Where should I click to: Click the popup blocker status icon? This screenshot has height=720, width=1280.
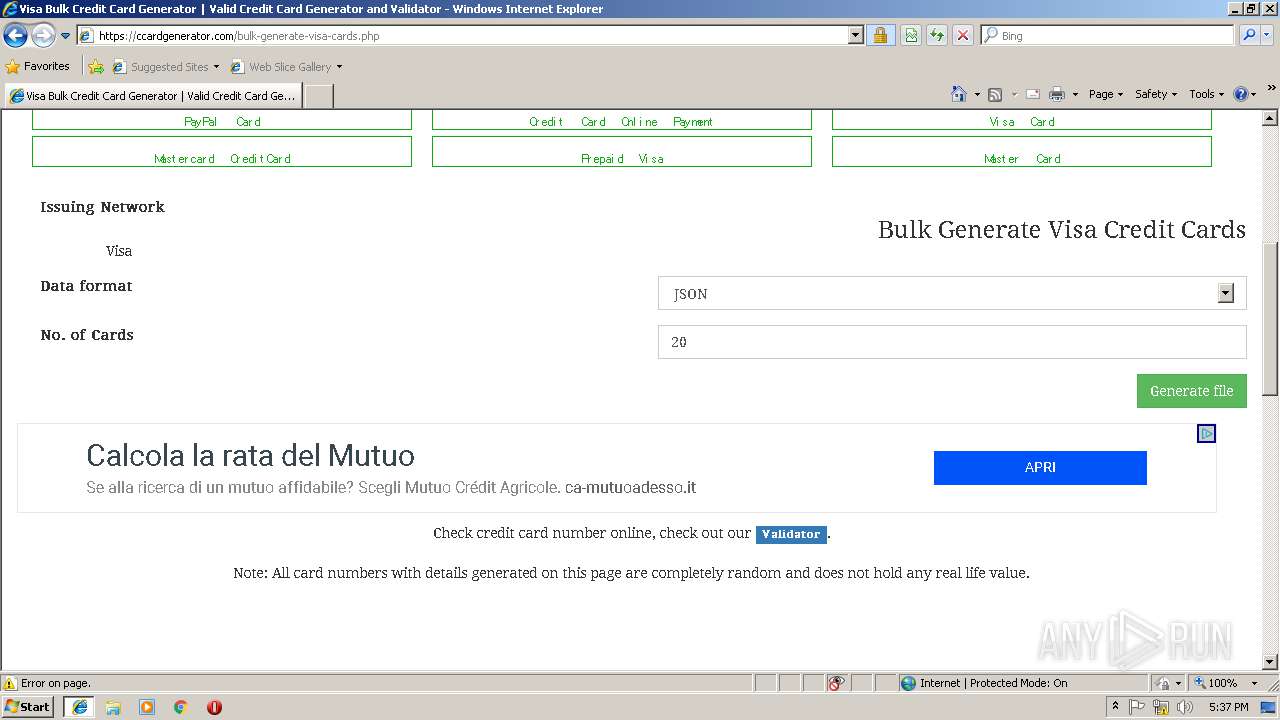point(837,683)
